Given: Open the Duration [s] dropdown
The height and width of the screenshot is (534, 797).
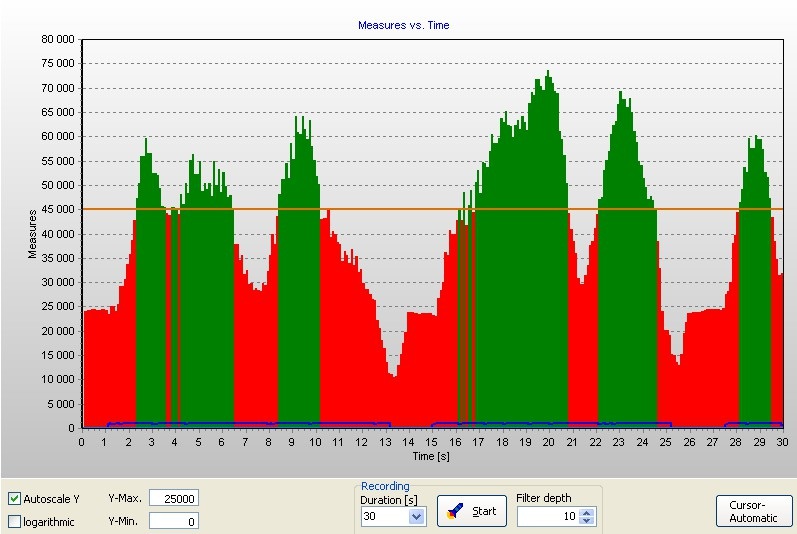Looking at the screenshot, I should (x=417, y=517).
